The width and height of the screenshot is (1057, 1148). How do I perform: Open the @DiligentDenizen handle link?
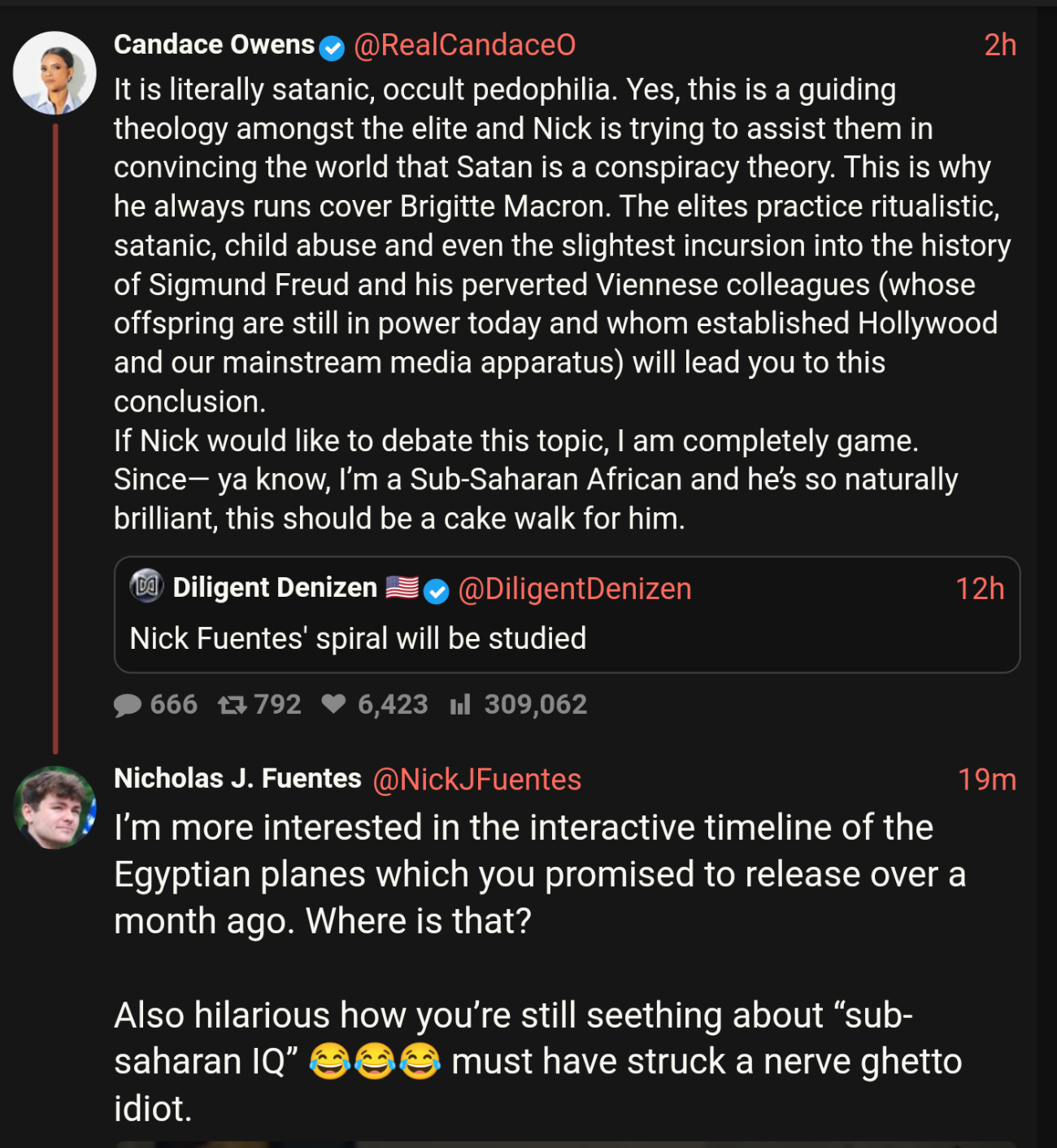574,589
